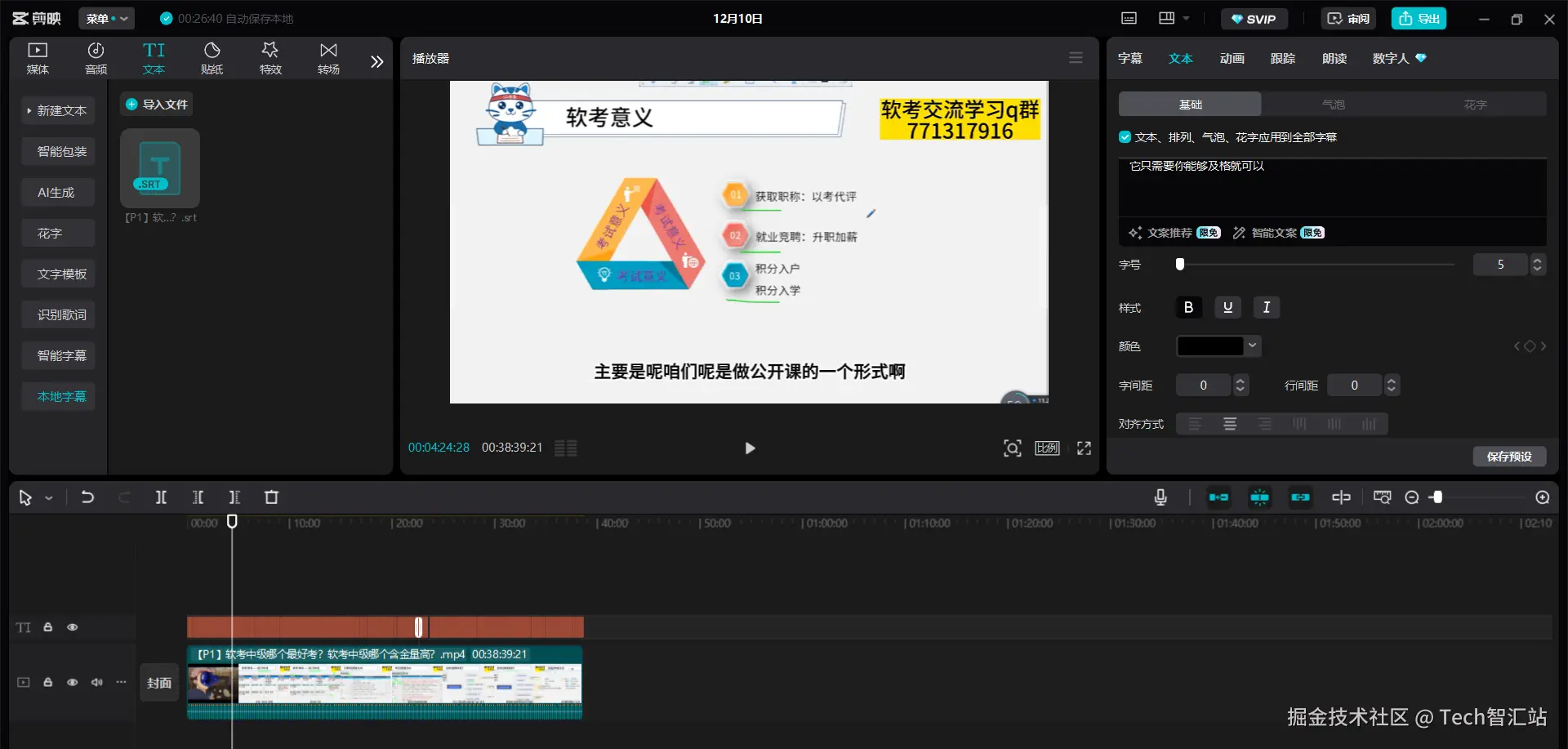Switch to the 气泡 bubble sub-tab

pyautogui.click(x=1333, y=105)
